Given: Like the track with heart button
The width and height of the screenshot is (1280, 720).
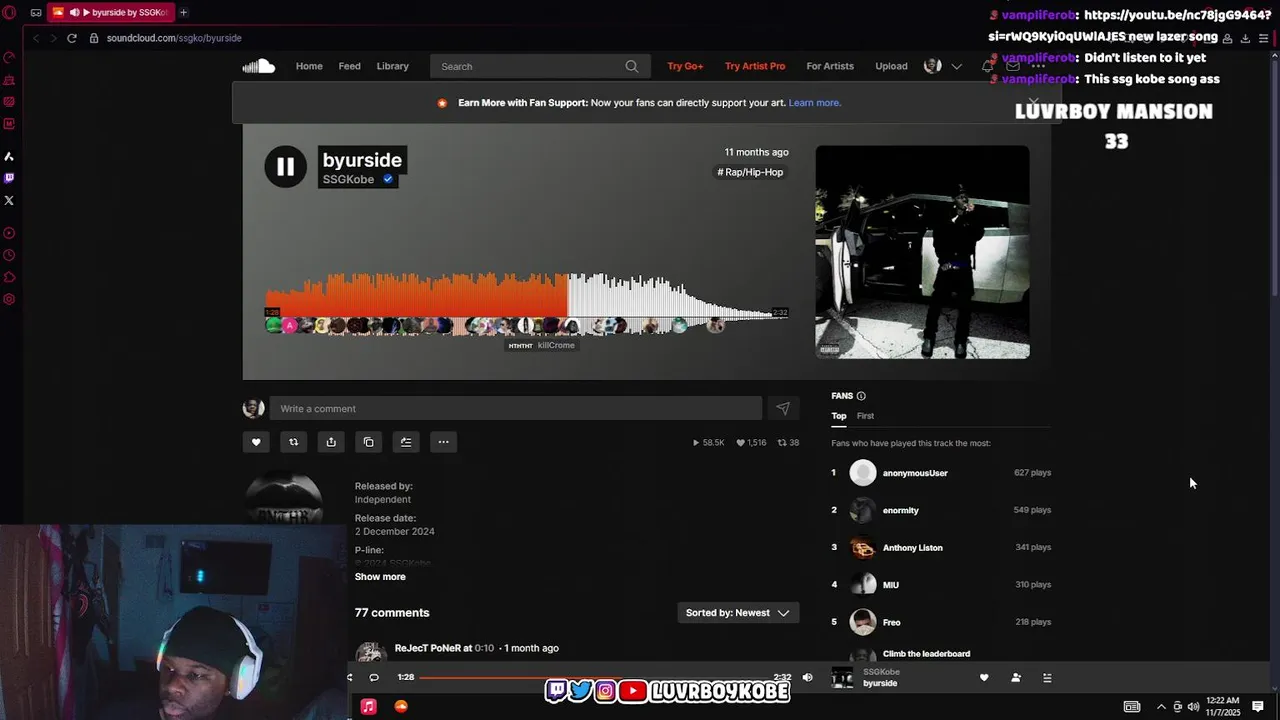Looking at the screenshot, I should 256,442.
